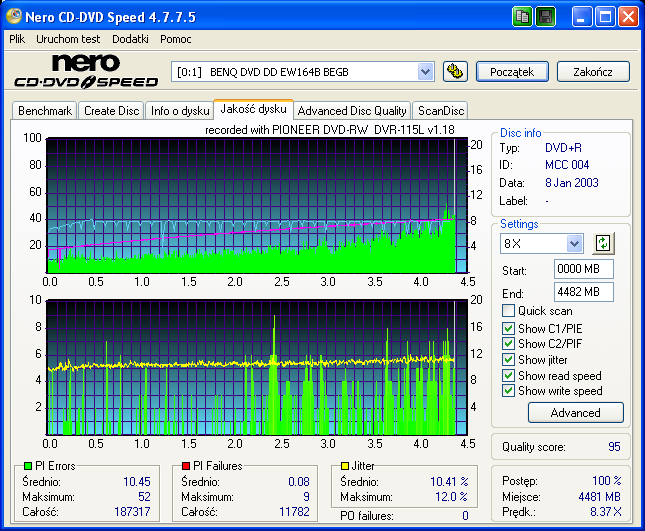Click the speed value 8.37 X

[606, 512]
